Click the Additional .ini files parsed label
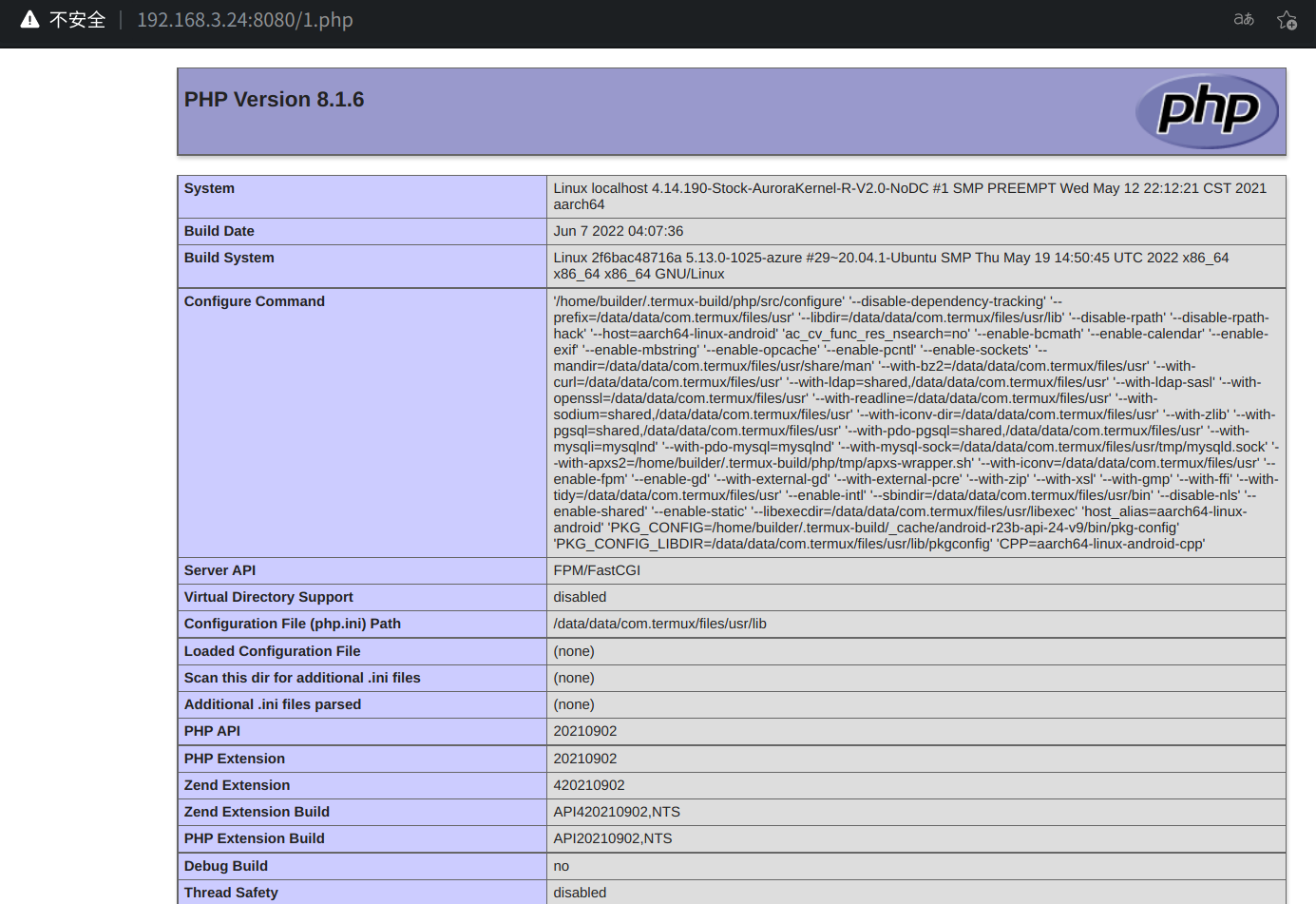The image size is (1316, 904). click(x=273, y=704)
